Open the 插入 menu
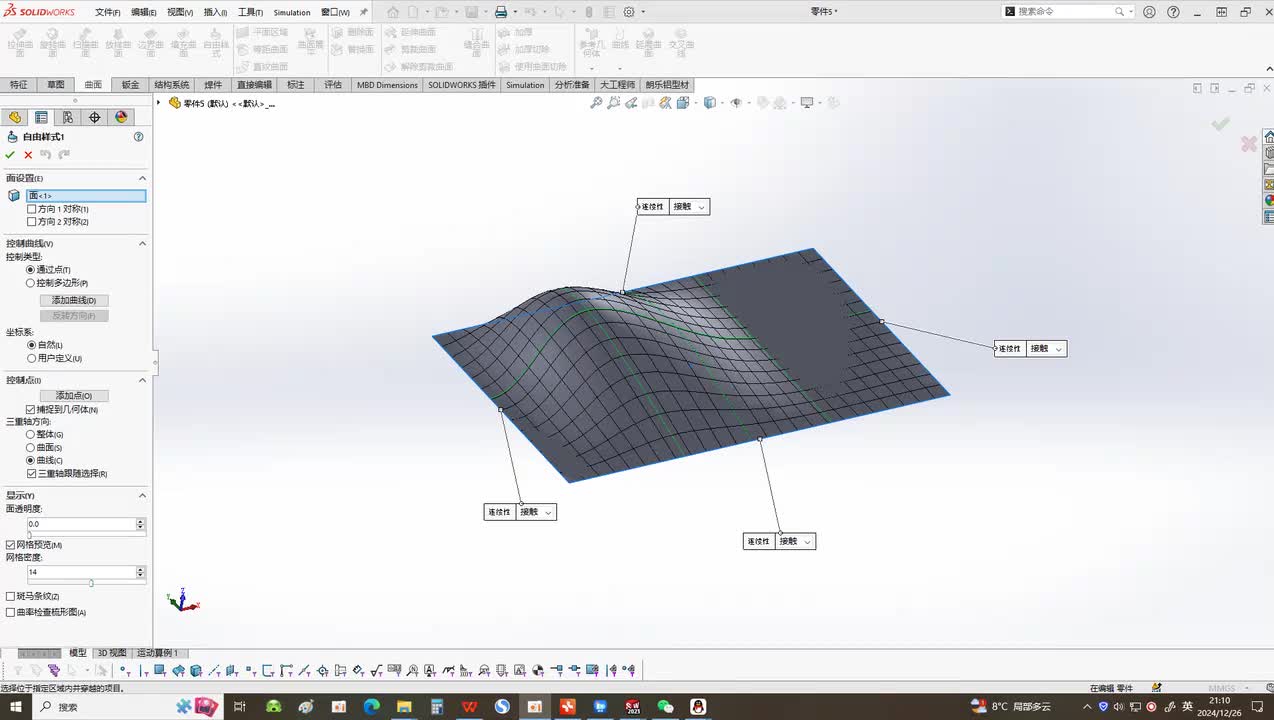The width and height of the screenshot is (1274, 720). click(x=215, y=12)
